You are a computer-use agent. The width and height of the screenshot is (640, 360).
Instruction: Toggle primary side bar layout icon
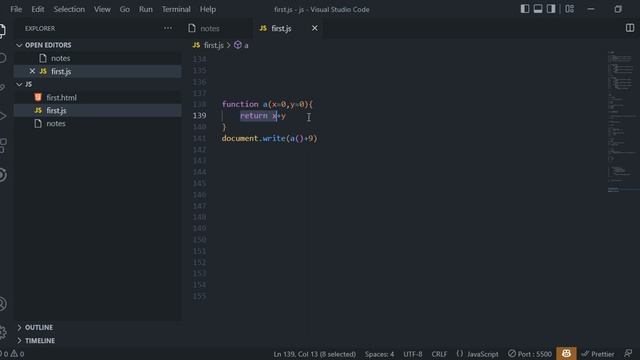pos(525,9)
